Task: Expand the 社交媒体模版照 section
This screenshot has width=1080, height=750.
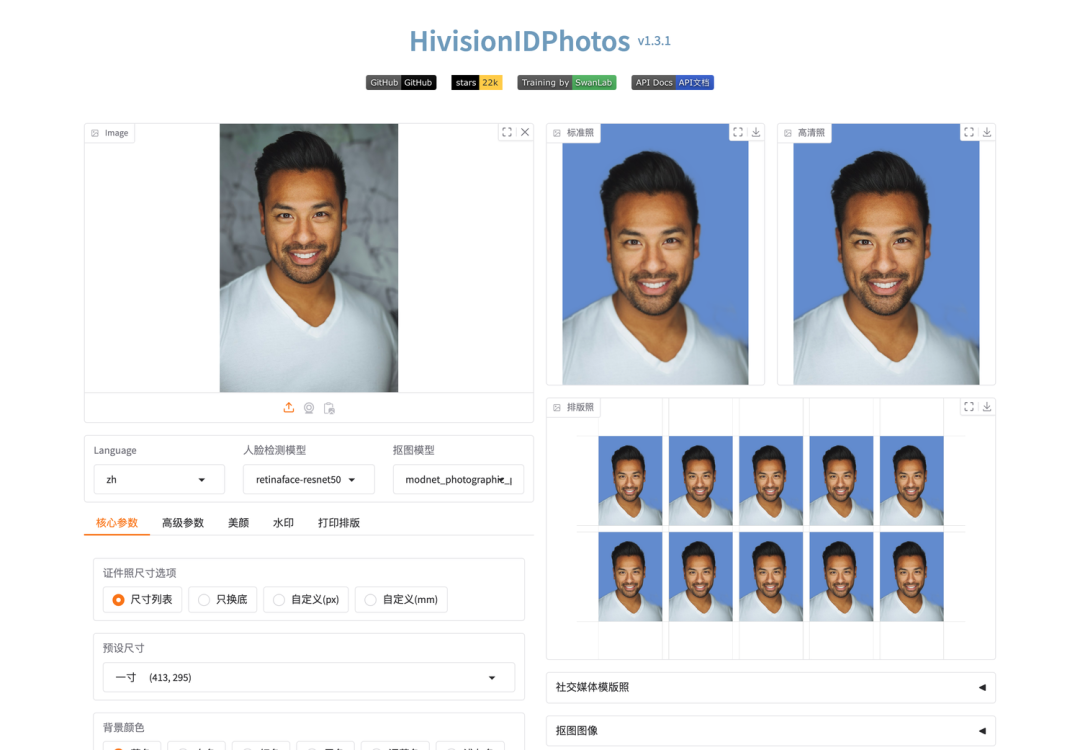Action: tap(771, 687)
